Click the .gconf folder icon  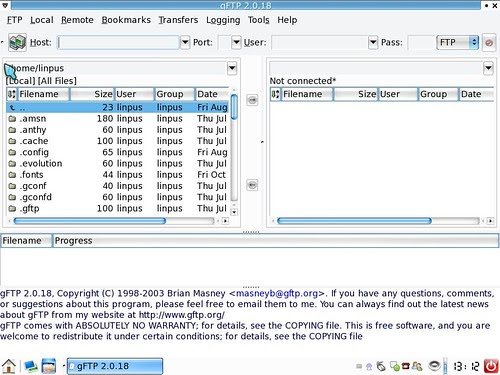pyautogui.click(x=12, y=186)
